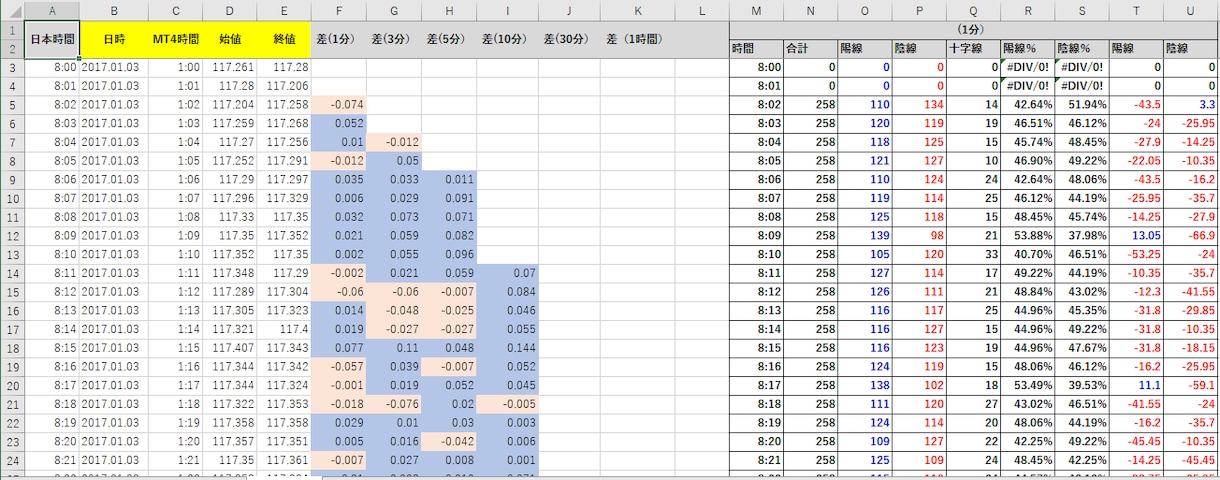Click the red value -53.25
This screenshot has width=1220, height=480.
(1136, 255)
